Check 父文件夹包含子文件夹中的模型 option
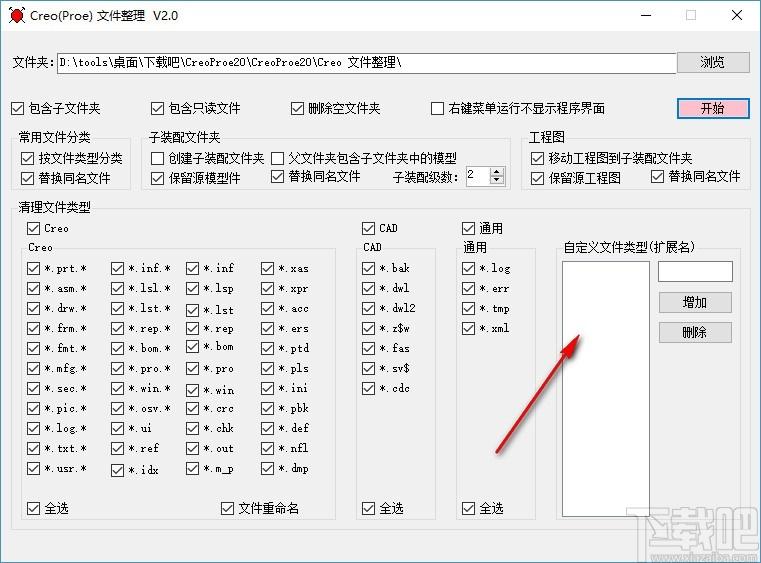Viewport: 761px width, 563px height. tap(278, 158)
